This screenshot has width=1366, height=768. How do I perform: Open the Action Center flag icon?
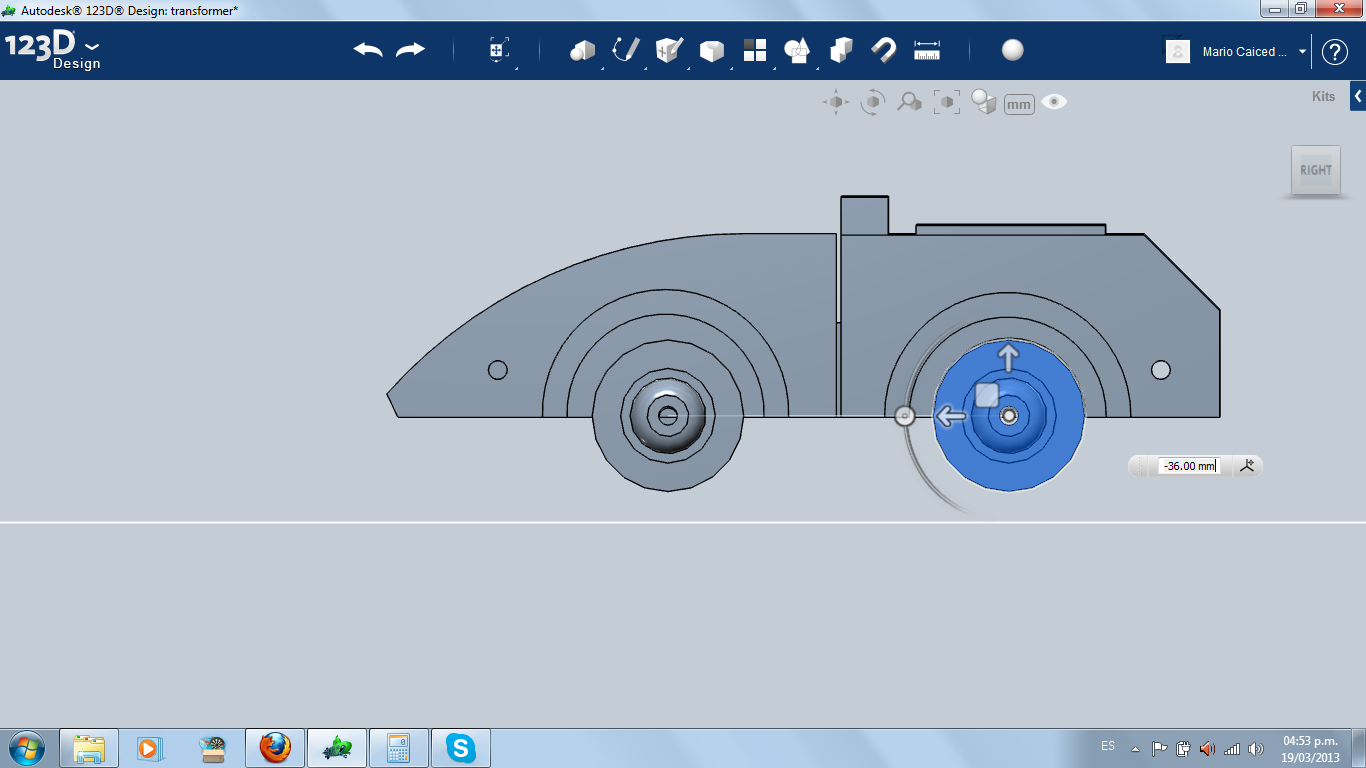[1160, 748]
